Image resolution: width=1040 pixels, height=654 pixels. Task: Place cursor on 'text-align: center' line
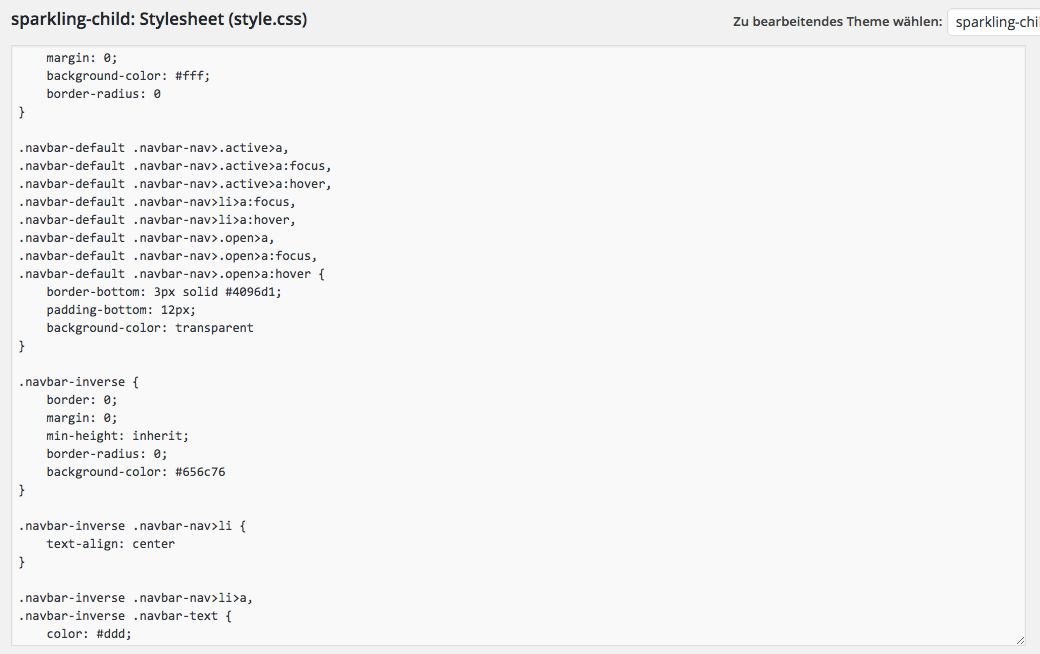click(110, 544)
